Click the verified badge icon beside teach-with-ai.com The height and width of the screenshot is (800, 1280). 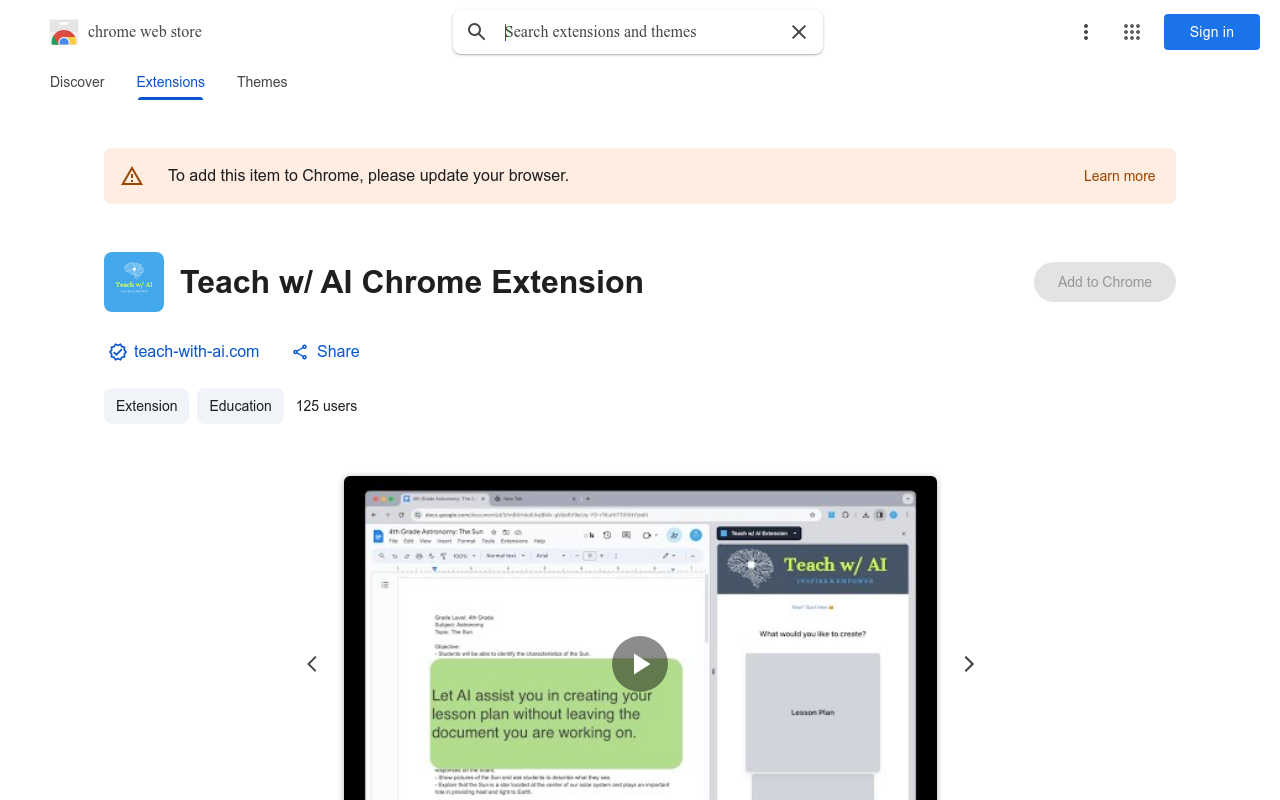[x=118, y=352]
